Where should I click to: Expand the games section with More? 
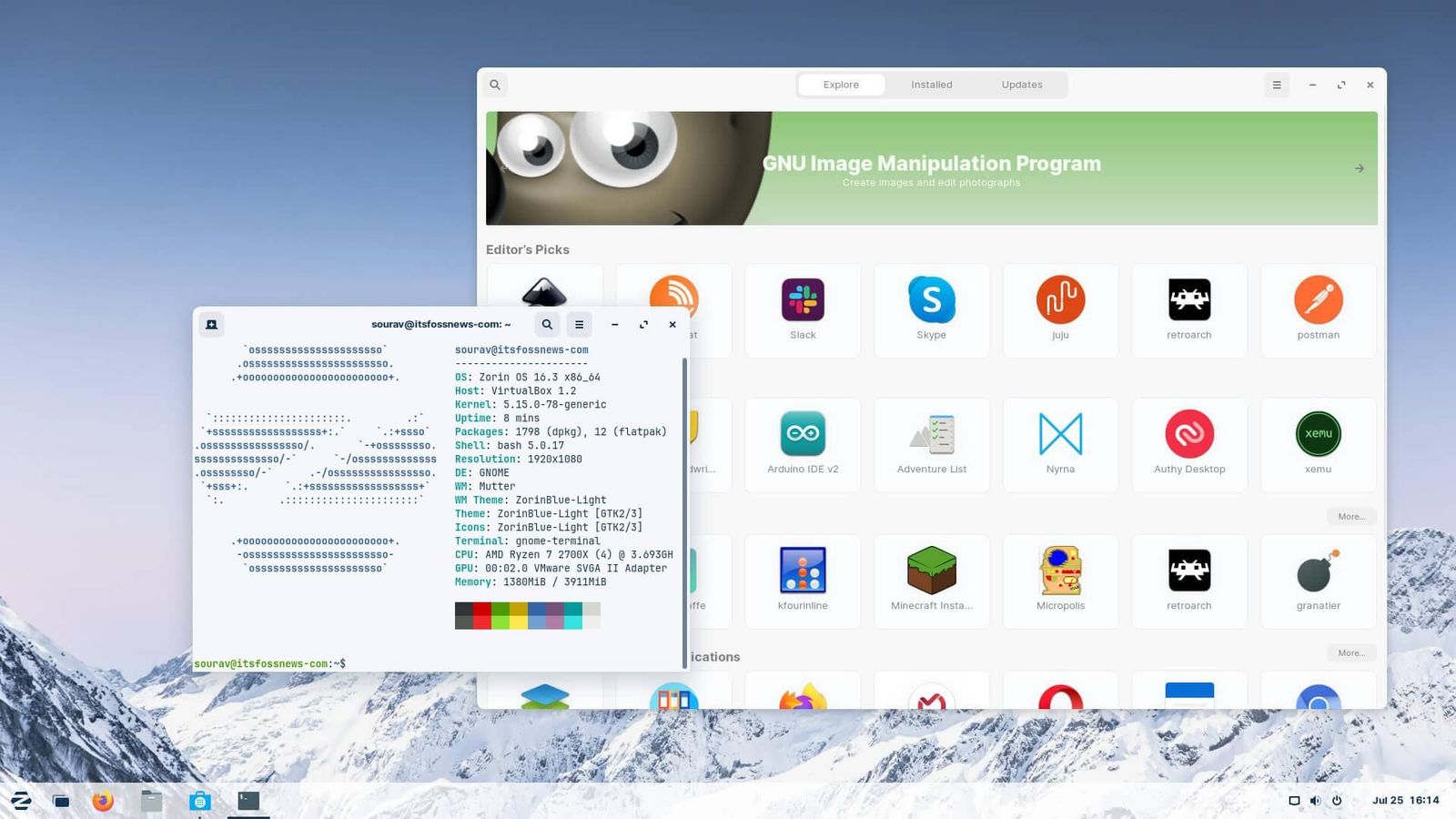(x=1351, y=652)
